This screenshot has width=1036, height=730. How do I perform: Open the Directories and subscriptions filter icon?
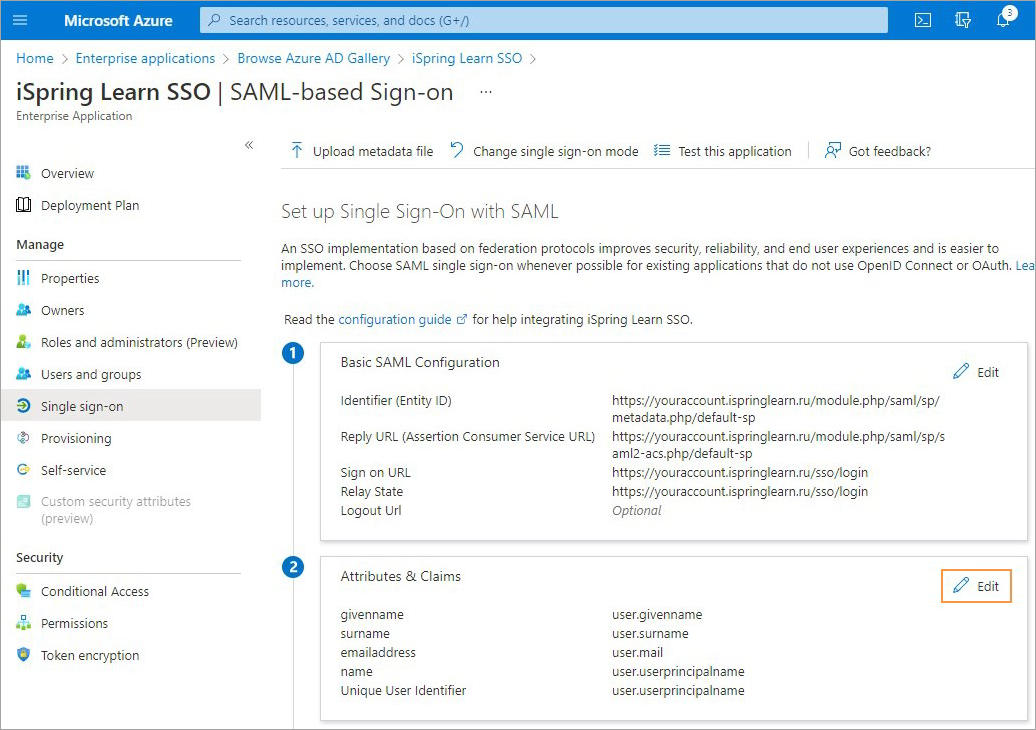tap(963, 20)
